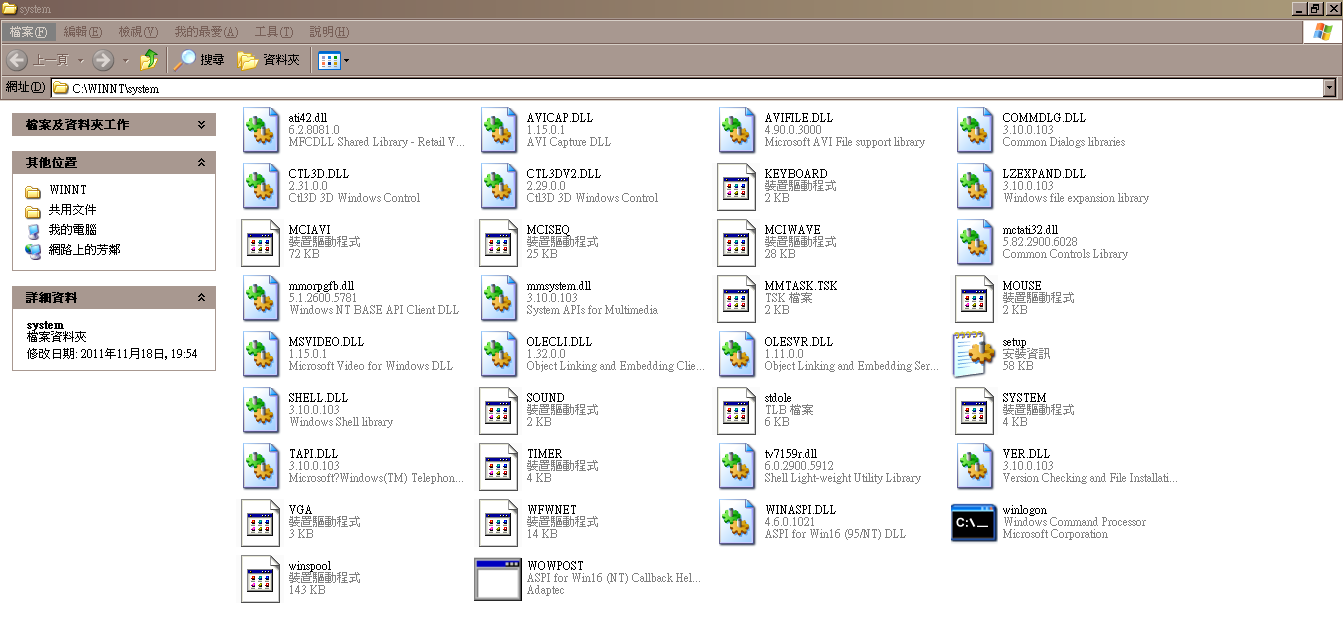Select the winspool driver icon
1343x638 pixels.
[x=261, y=578]
